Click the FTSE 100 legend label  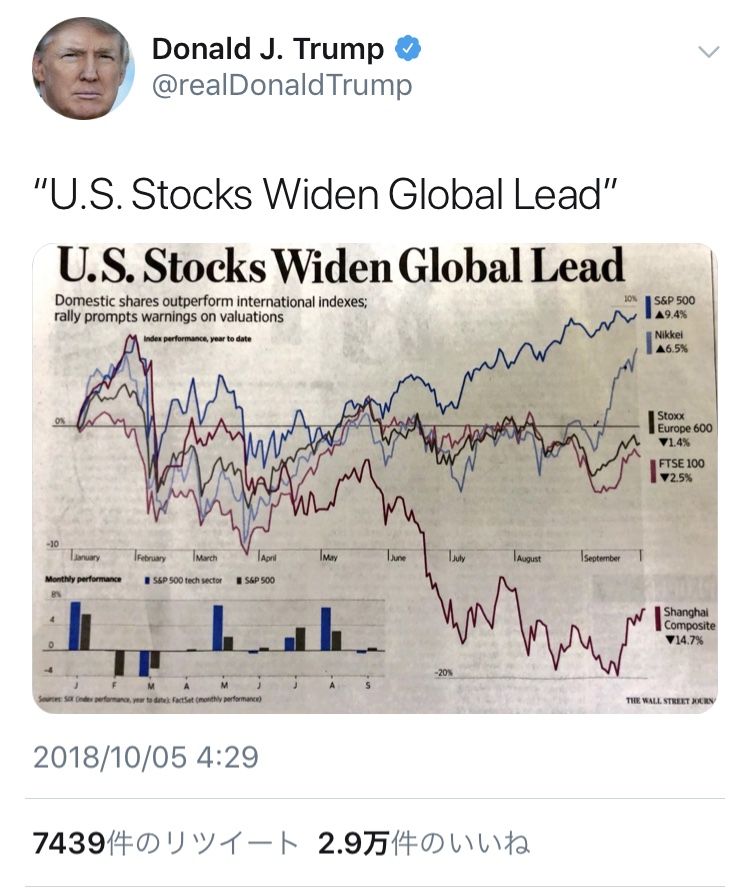[680, 470]
